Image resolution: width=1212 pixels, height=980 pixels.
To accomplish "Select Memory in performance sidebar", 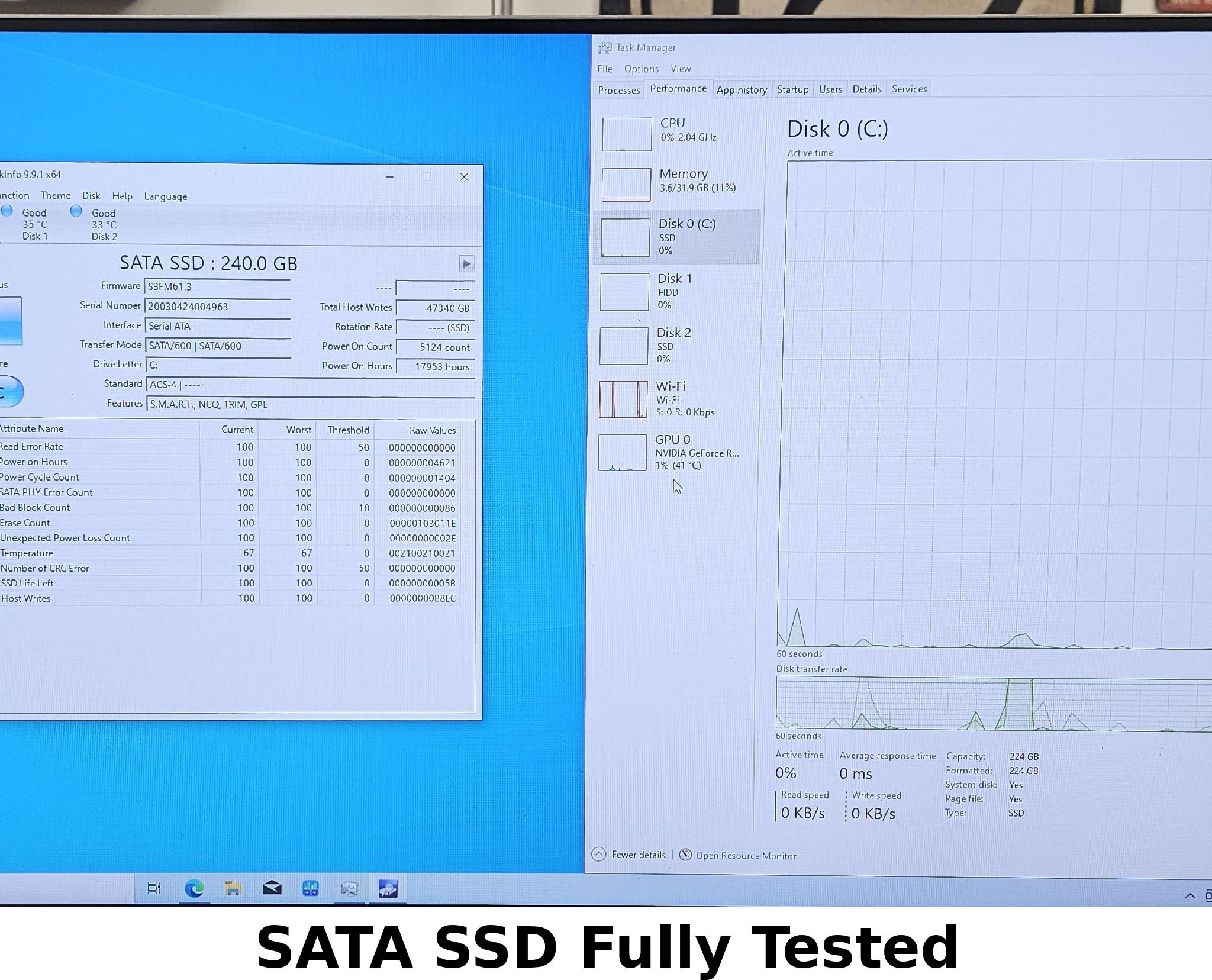I will click(678, 183).
